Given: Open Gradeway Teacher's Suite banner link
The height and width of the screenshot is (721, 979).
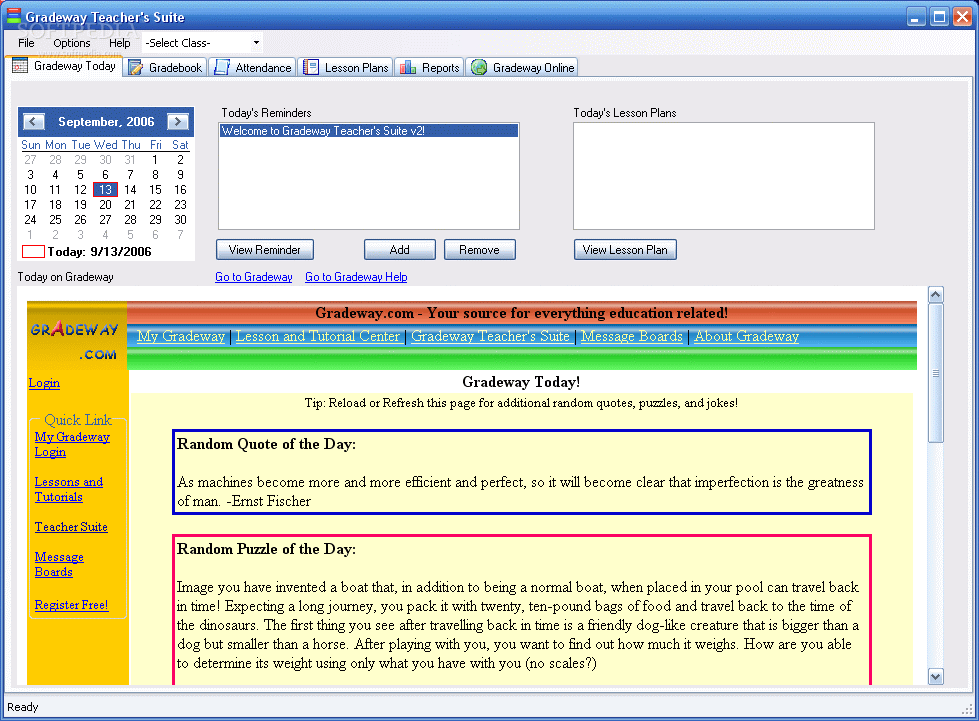Looking at the screenshot, I should (490, 336).
